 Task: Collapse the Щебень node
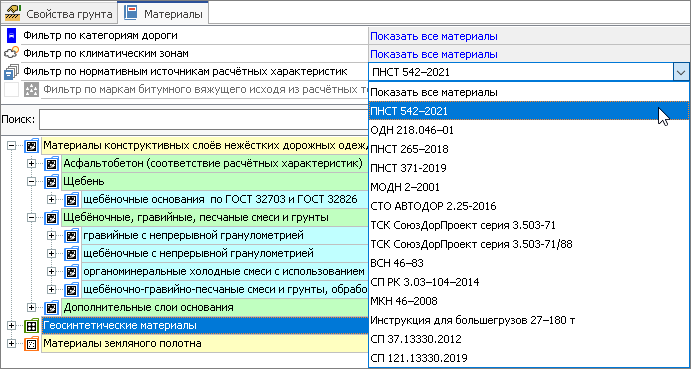tap(31, 181)
